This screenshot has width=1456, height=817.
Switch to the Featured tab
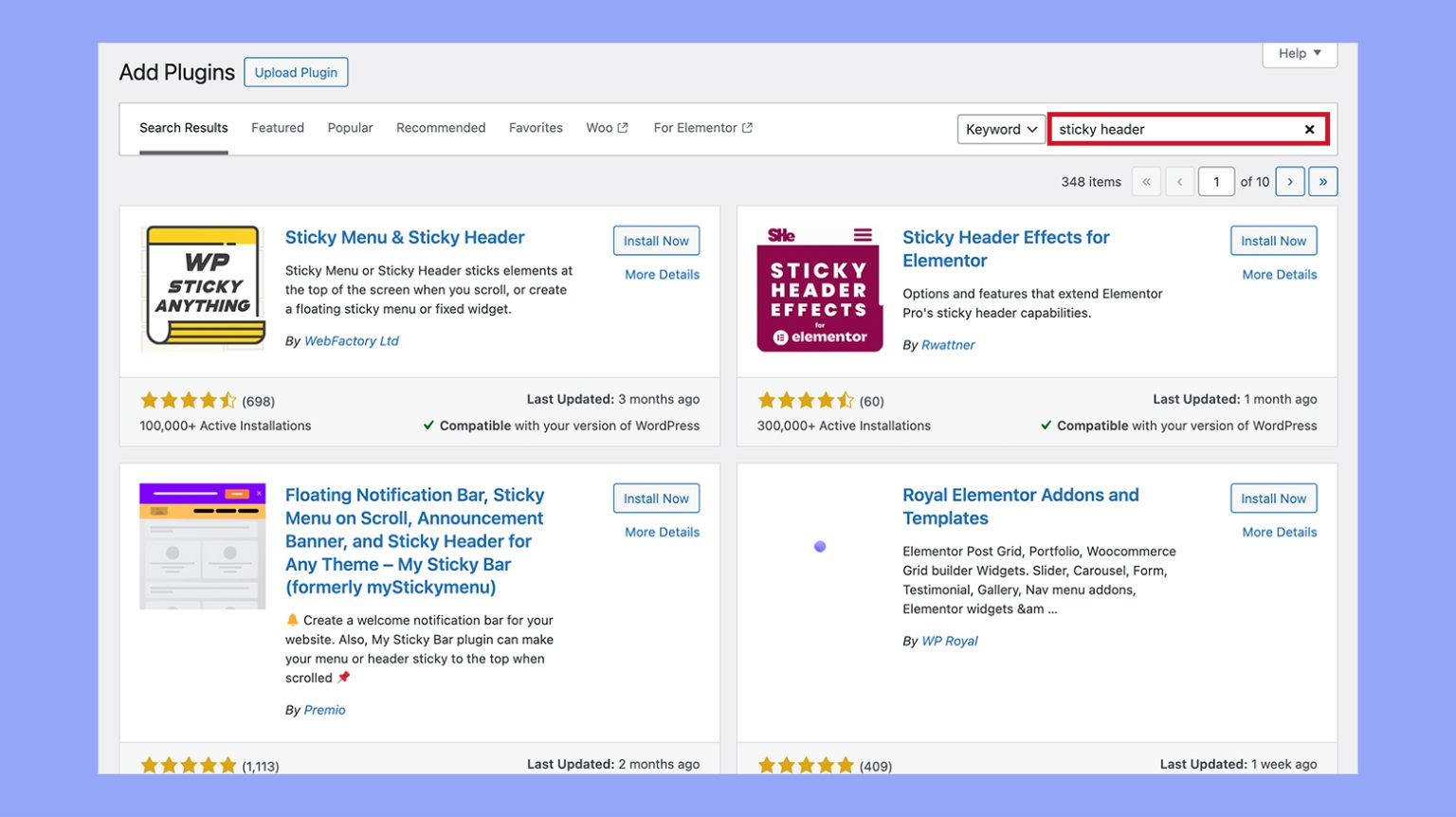(x=277, y=127)
